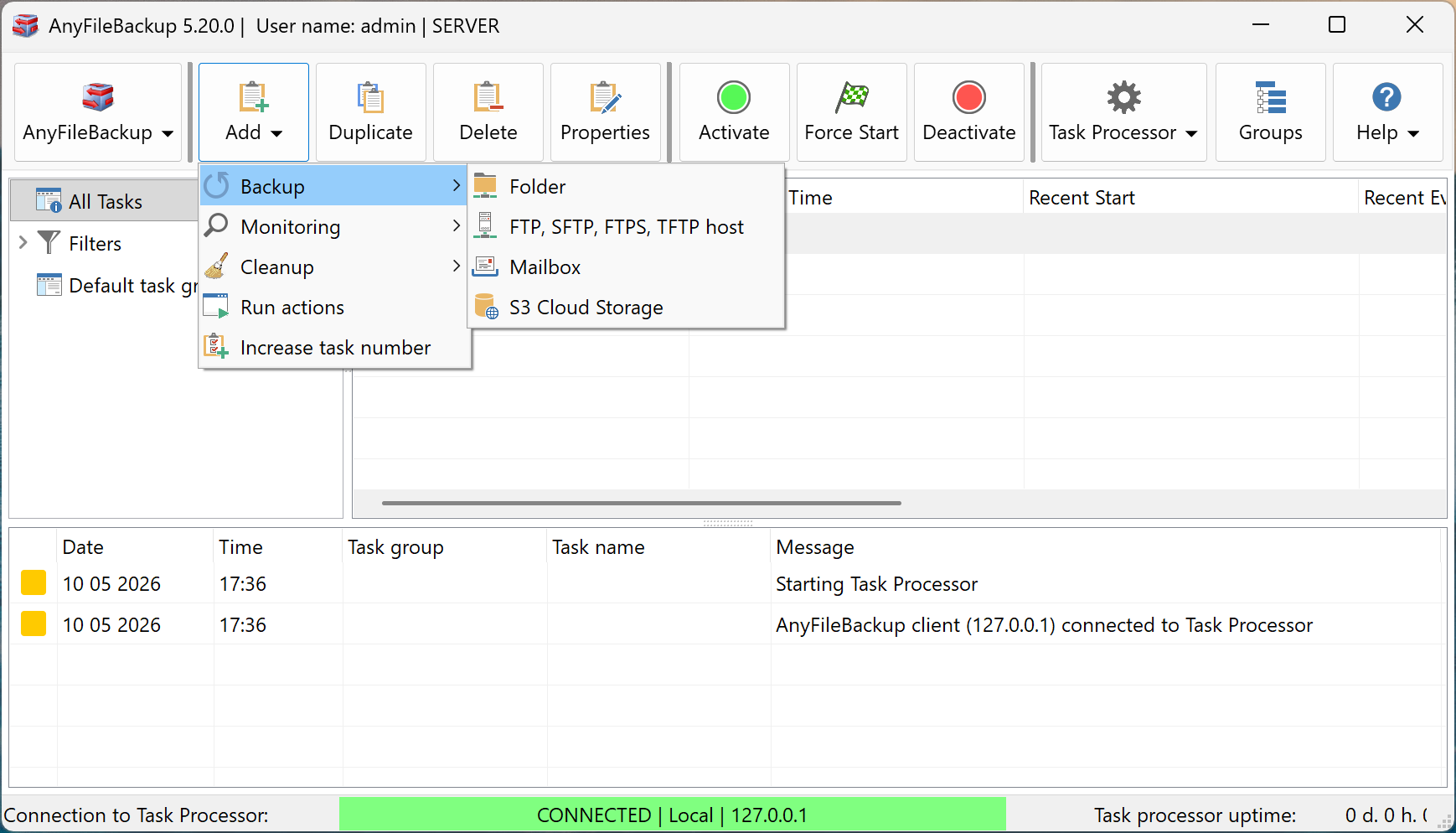Click the green Activate button

click(734, 112)
